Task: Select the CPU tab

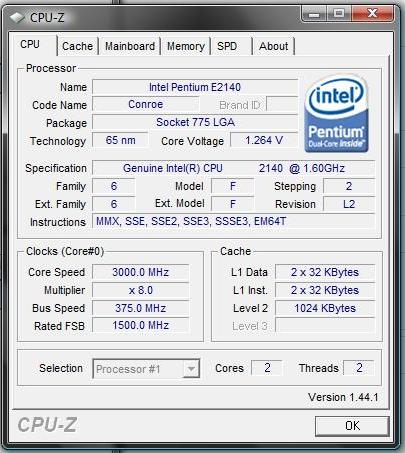Action: coord(33,44)
